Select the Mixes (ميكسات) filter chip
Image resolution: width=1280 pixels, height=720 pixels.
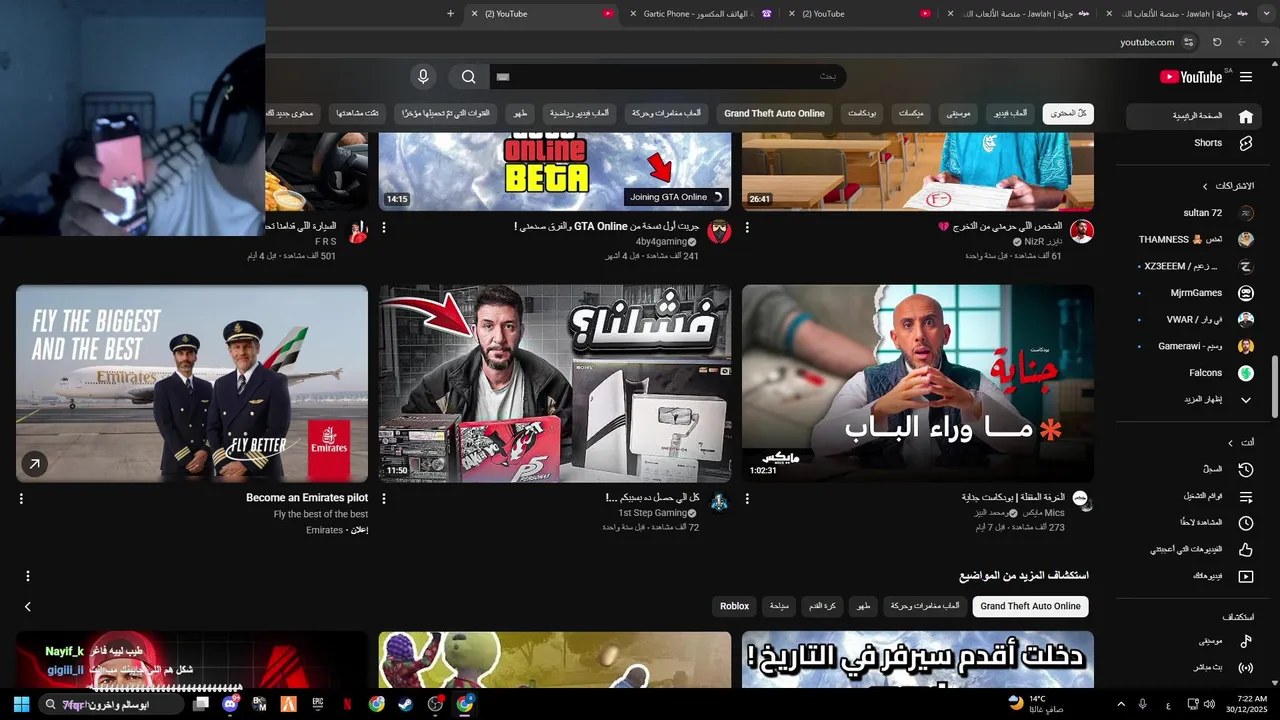pos(911,114)
